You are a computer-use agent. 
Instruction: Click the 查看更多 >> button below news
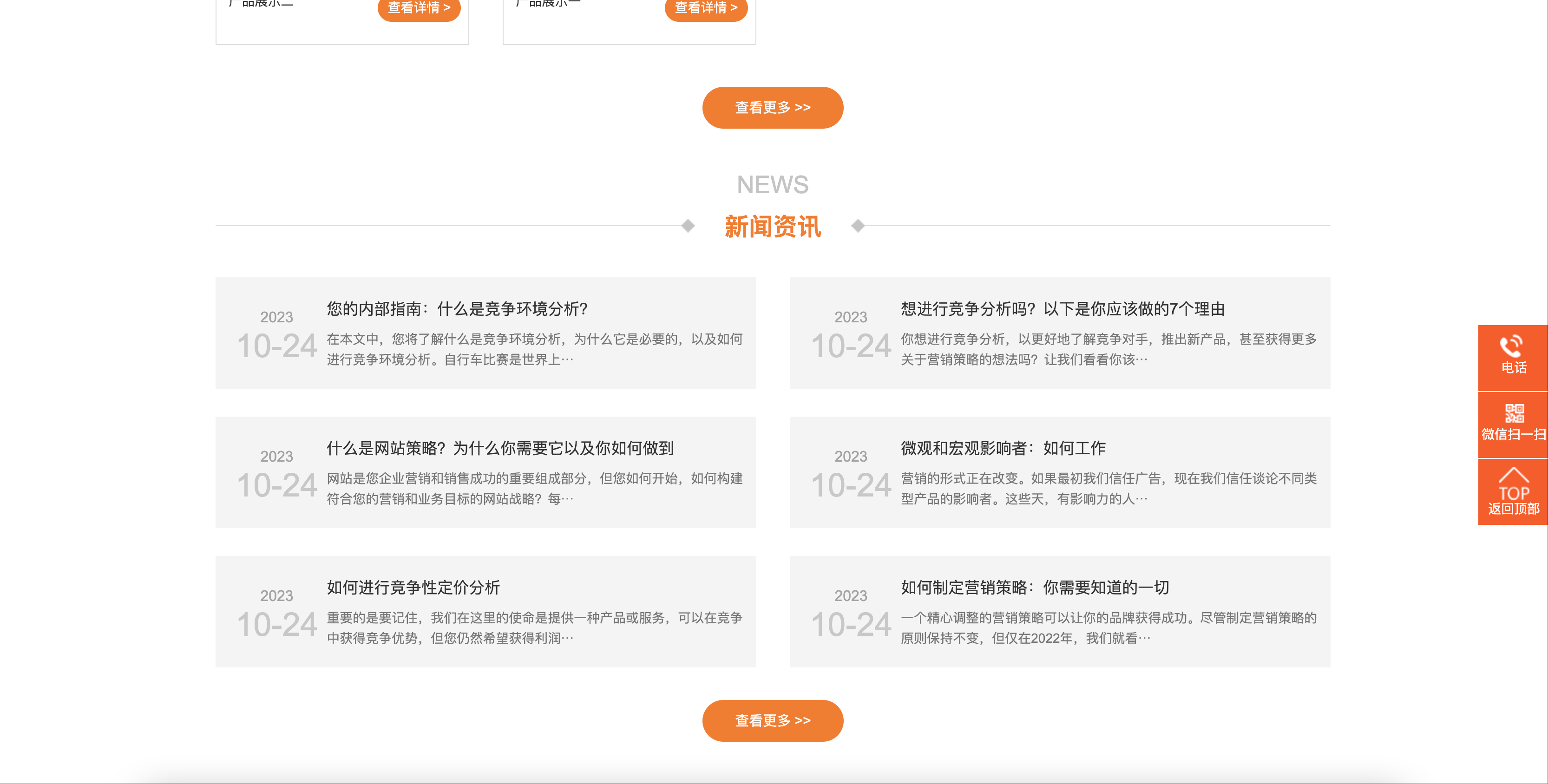pos(773,720)
